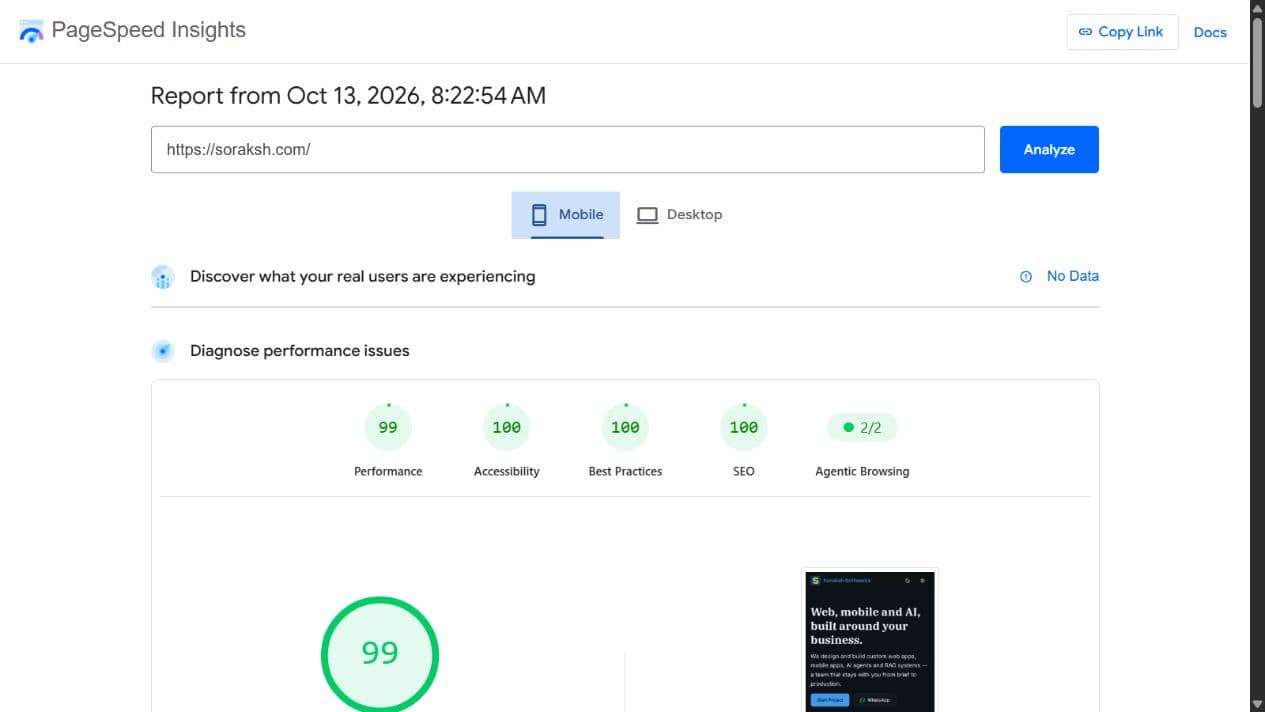Click the 'Performance' label text

coord(388,471)
